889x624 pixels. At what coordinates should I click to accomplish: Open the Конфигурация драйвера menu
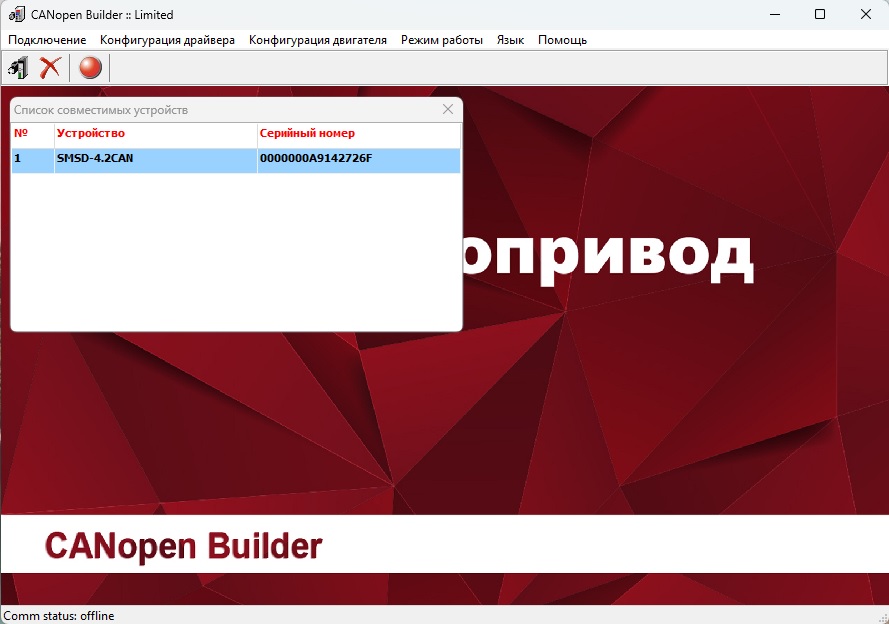pyautogui.click(x=167, y=40)
